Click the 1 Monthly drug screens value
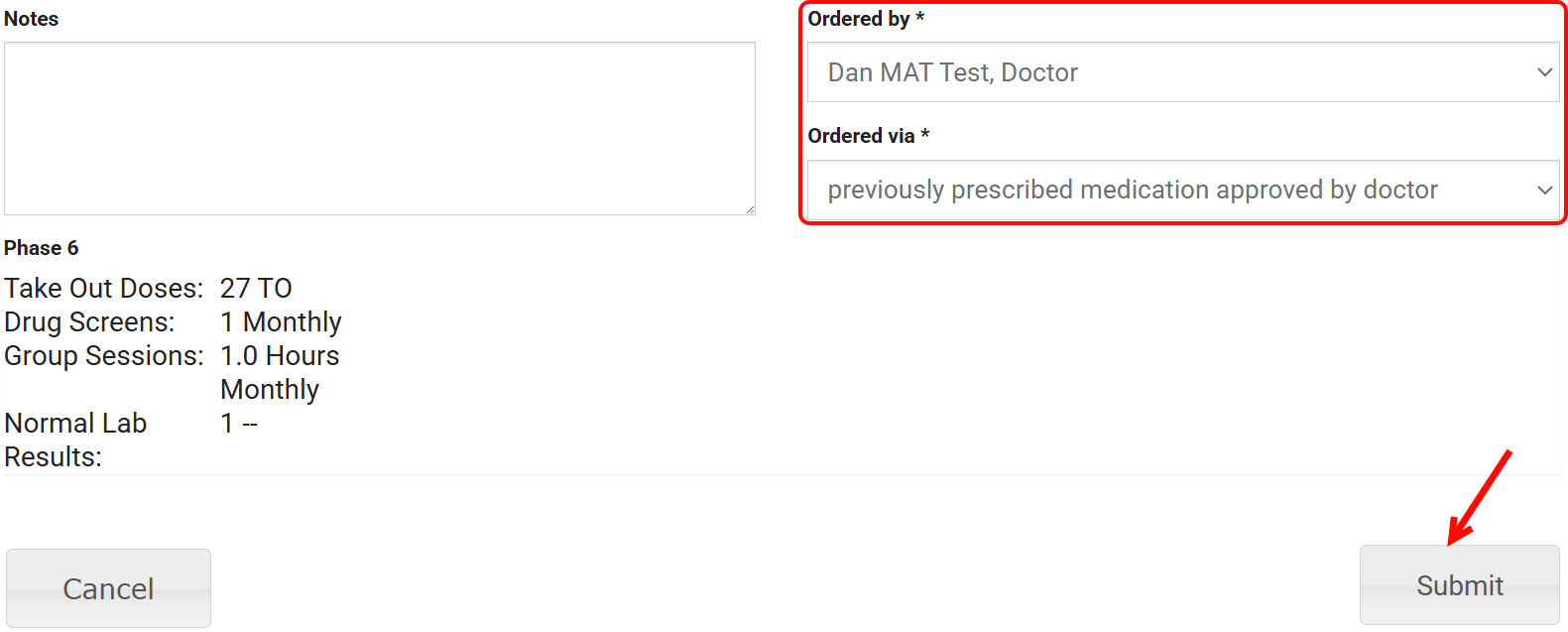Viewport: 1568px width, 632px height. coord(281,322)
